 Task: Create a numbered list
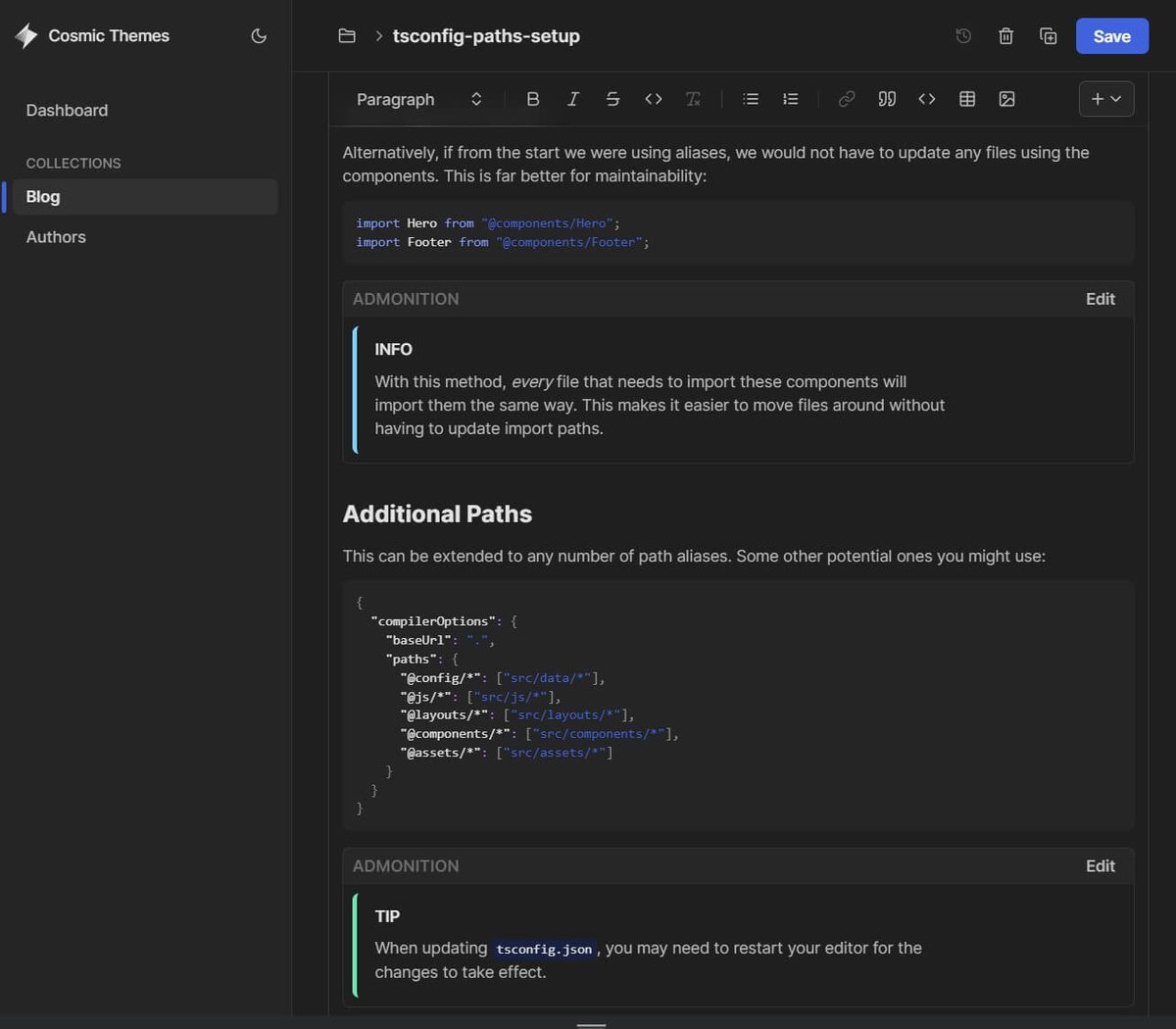coord(790,99)
